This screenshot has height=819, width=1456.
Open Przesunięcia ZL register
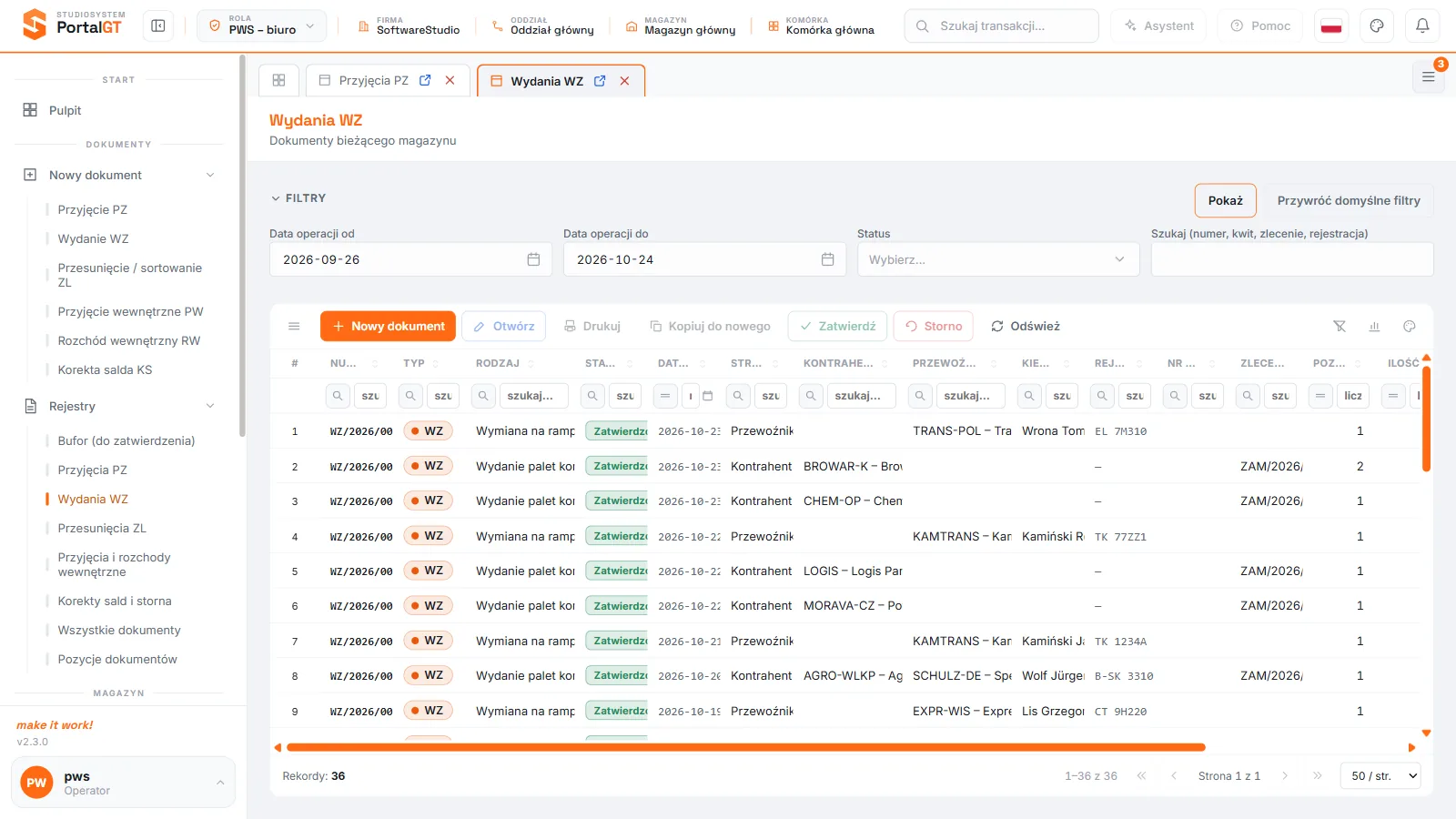point(102,528)
